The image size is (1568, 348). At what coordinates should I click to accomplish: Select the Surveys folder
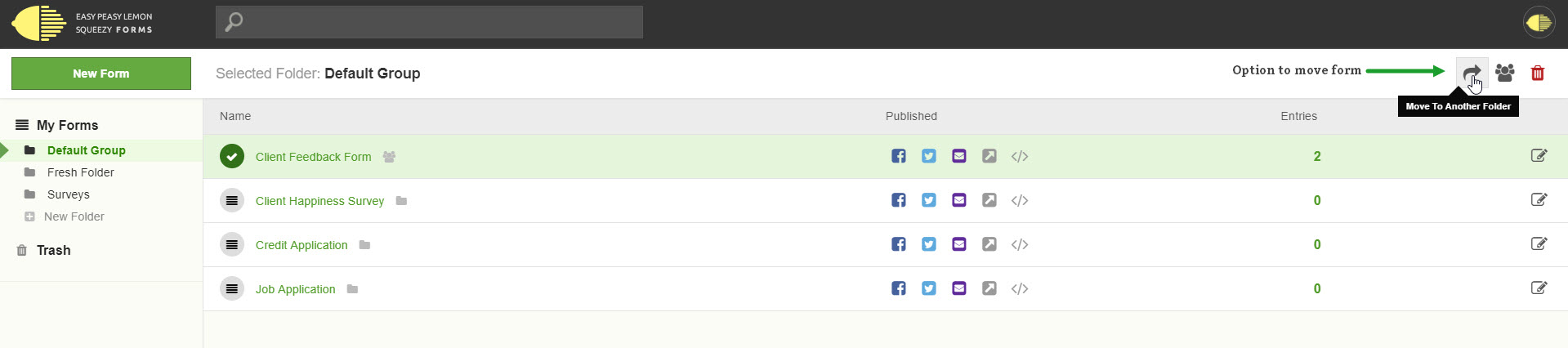(68, 194)
